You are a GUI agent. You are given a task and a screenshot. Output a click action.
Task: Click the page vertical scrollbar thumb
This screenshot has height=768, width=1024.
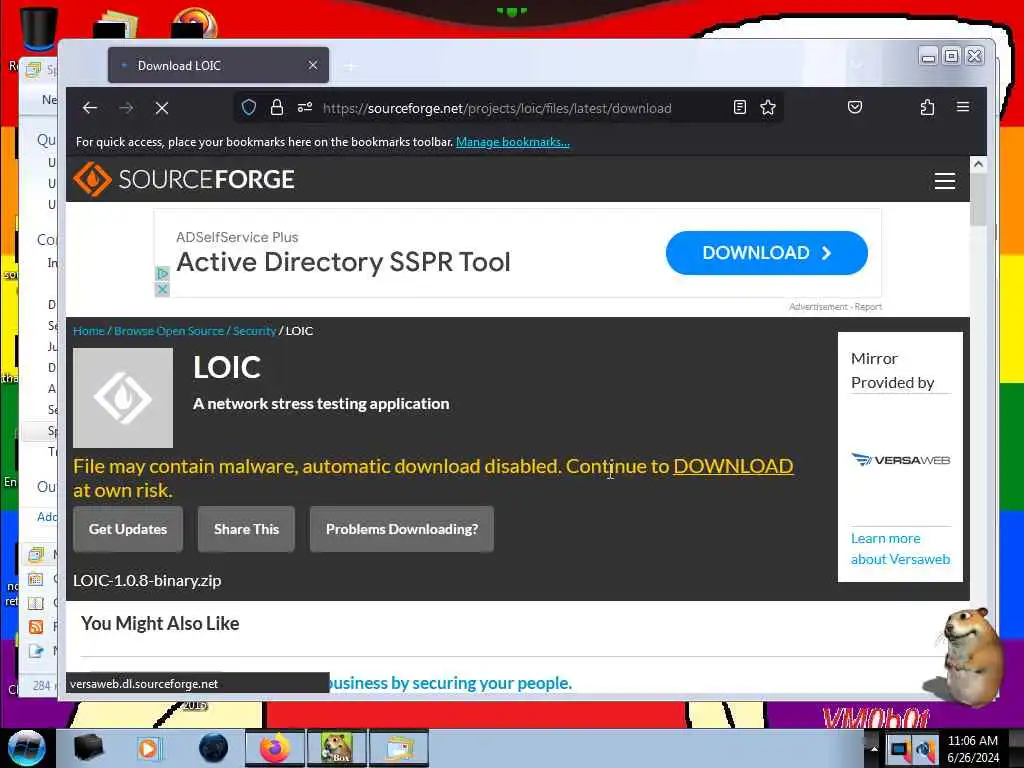[x=978, y=199]
